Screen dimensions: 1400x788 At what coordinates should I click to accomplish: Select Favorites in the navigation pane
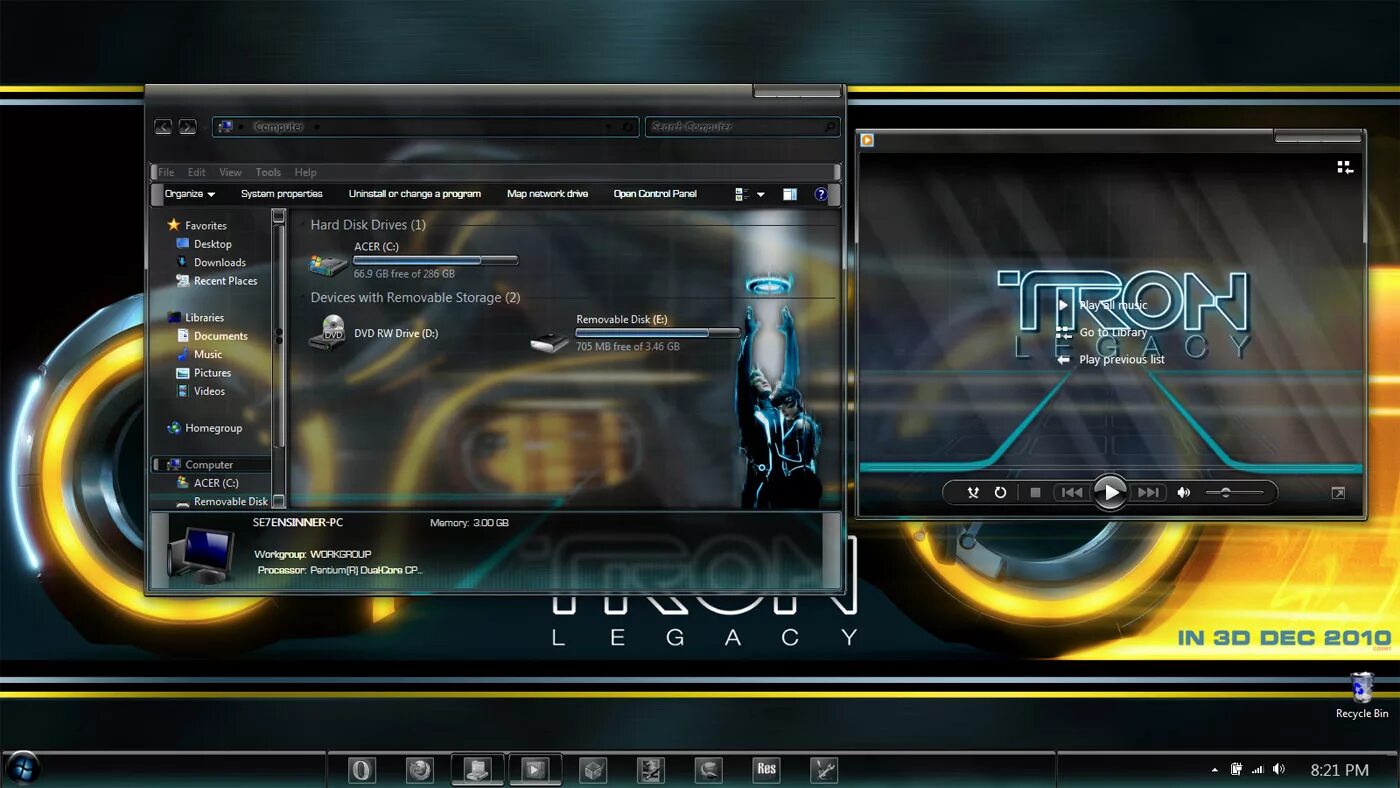coord(197,225)
